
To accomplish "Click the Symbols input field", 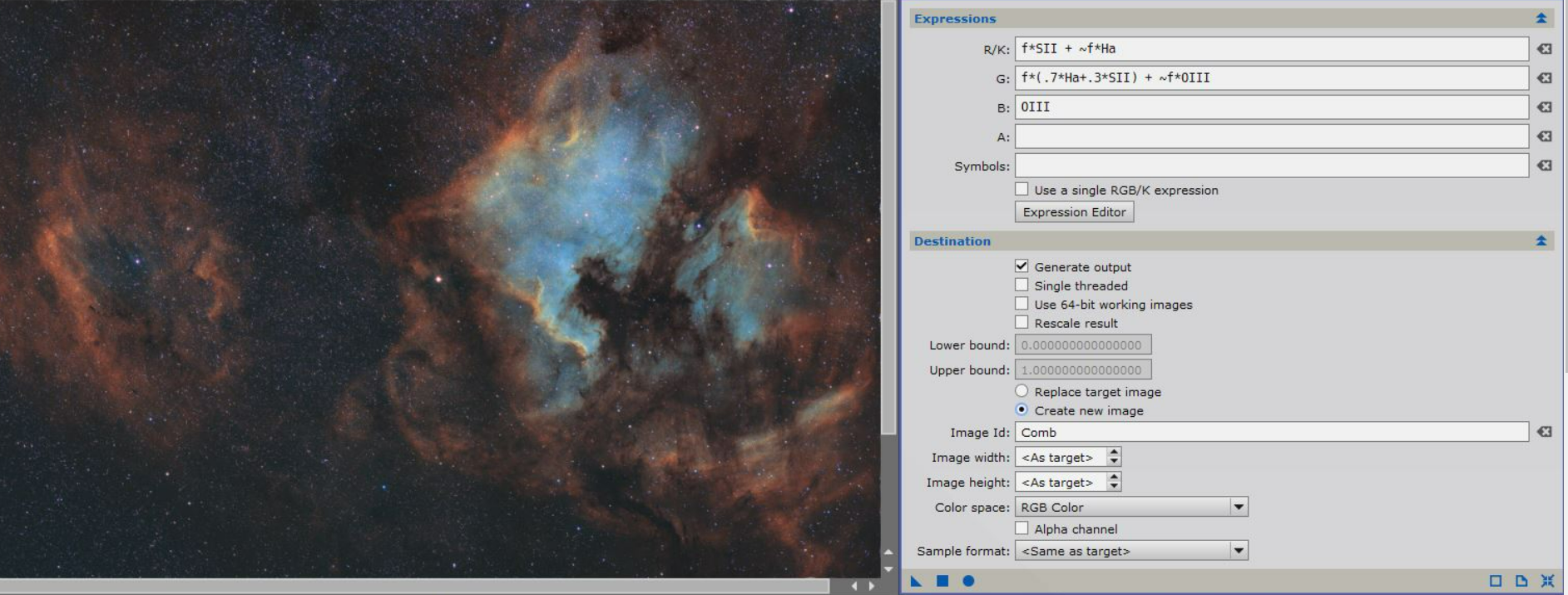I will click(x=1271, y=166).
